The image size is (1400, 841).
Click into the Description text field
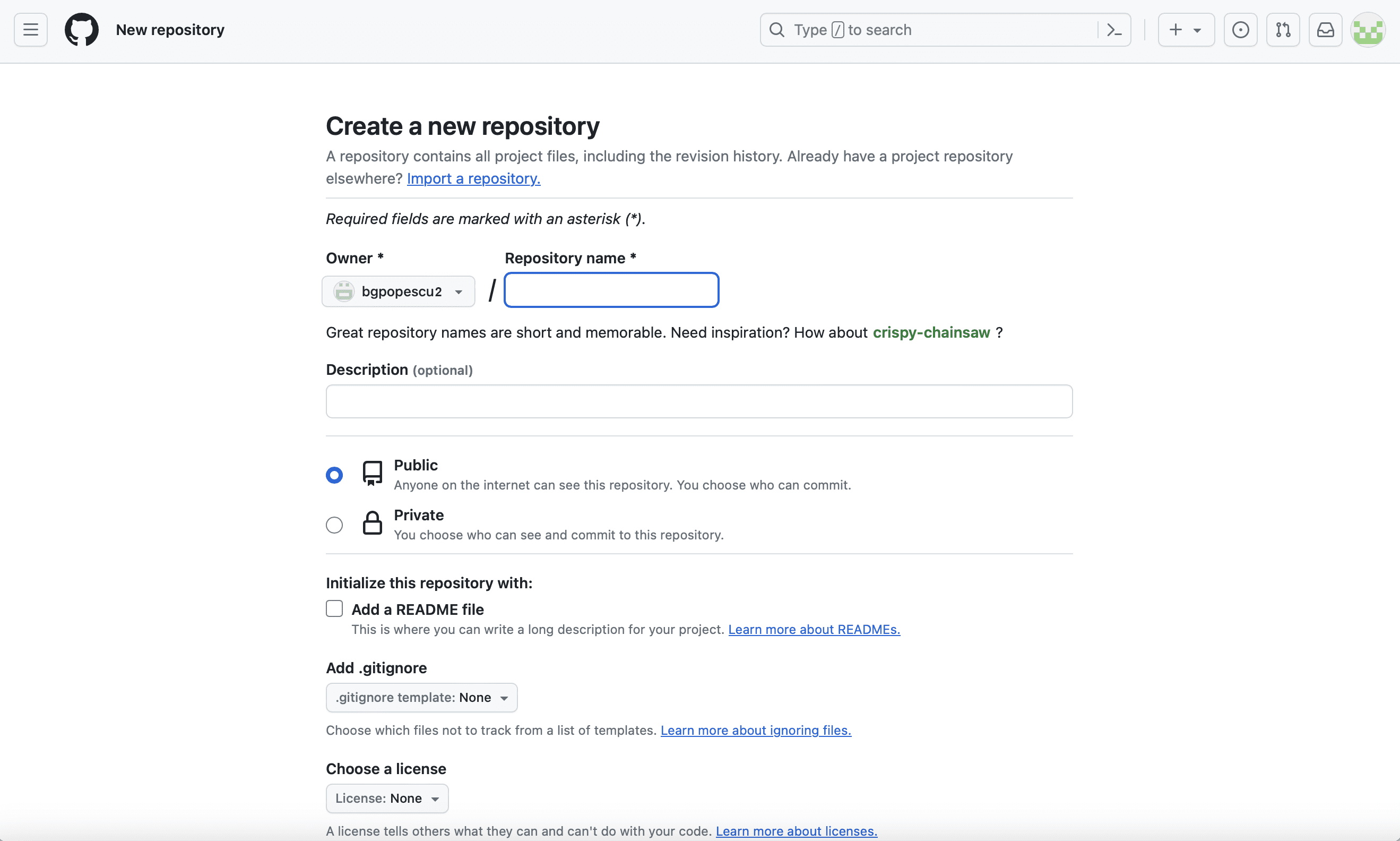coord(699,401)
